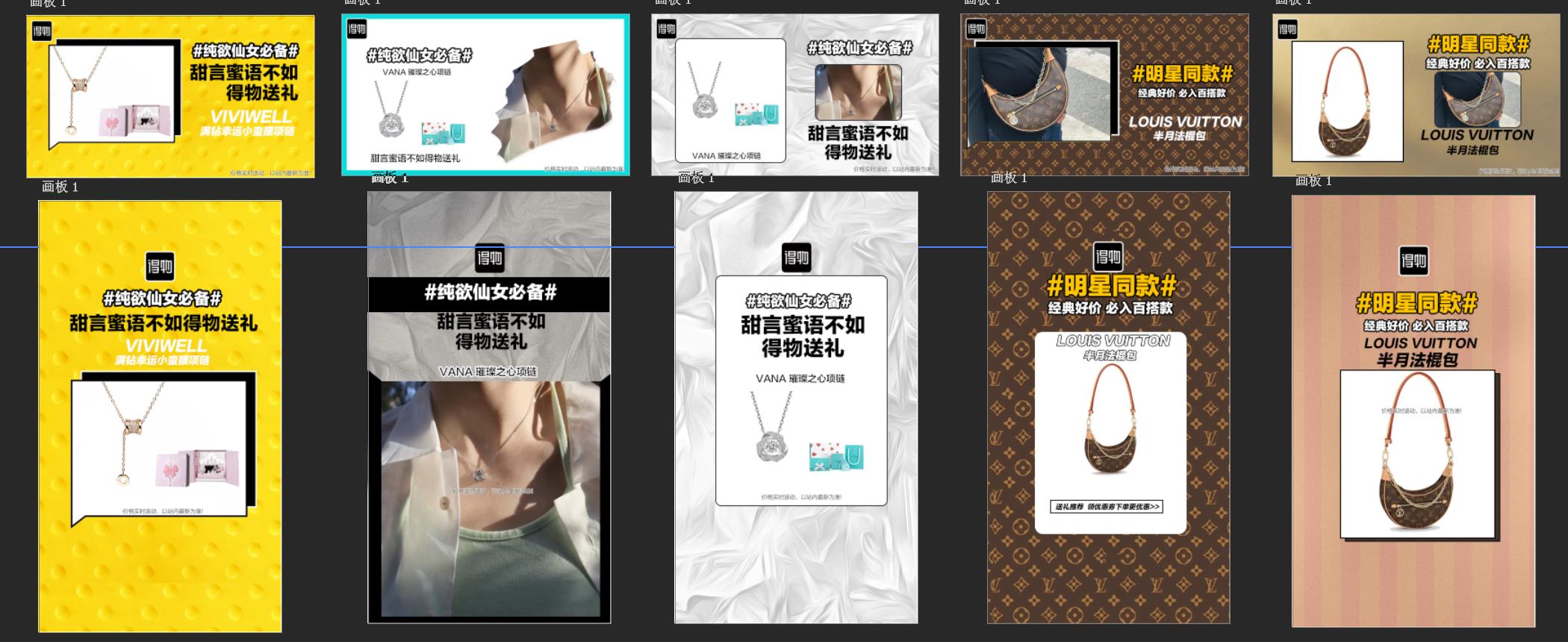Click the bag image in brown LV portrait artboard
Image resolution: width=1568 pixels, height=642 pixels.
click(x=1112, y=420)
